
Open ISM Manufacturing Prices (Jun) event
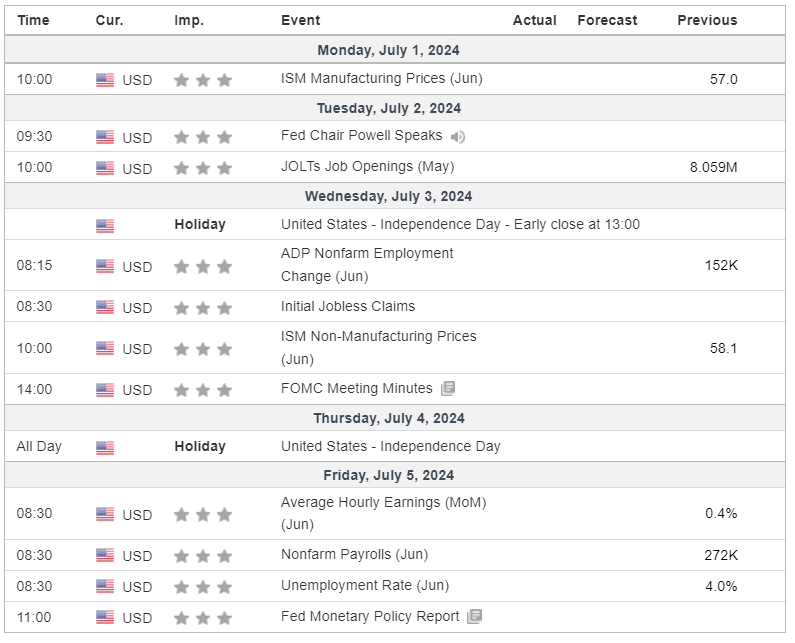pyautogui.click(x=382, y=79)
